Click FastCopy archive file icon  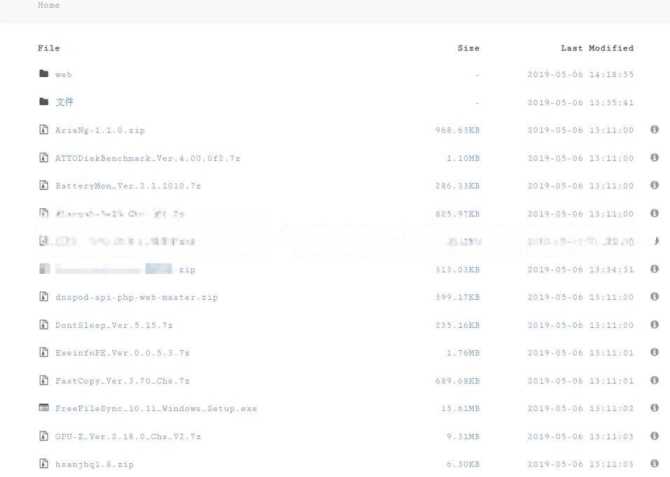(x=44, y=381)
